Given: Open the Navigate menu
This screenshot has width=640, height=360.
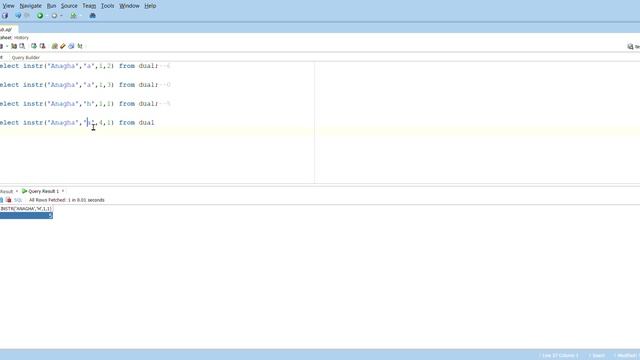Looking at the screenshot, I should (31, 6).
